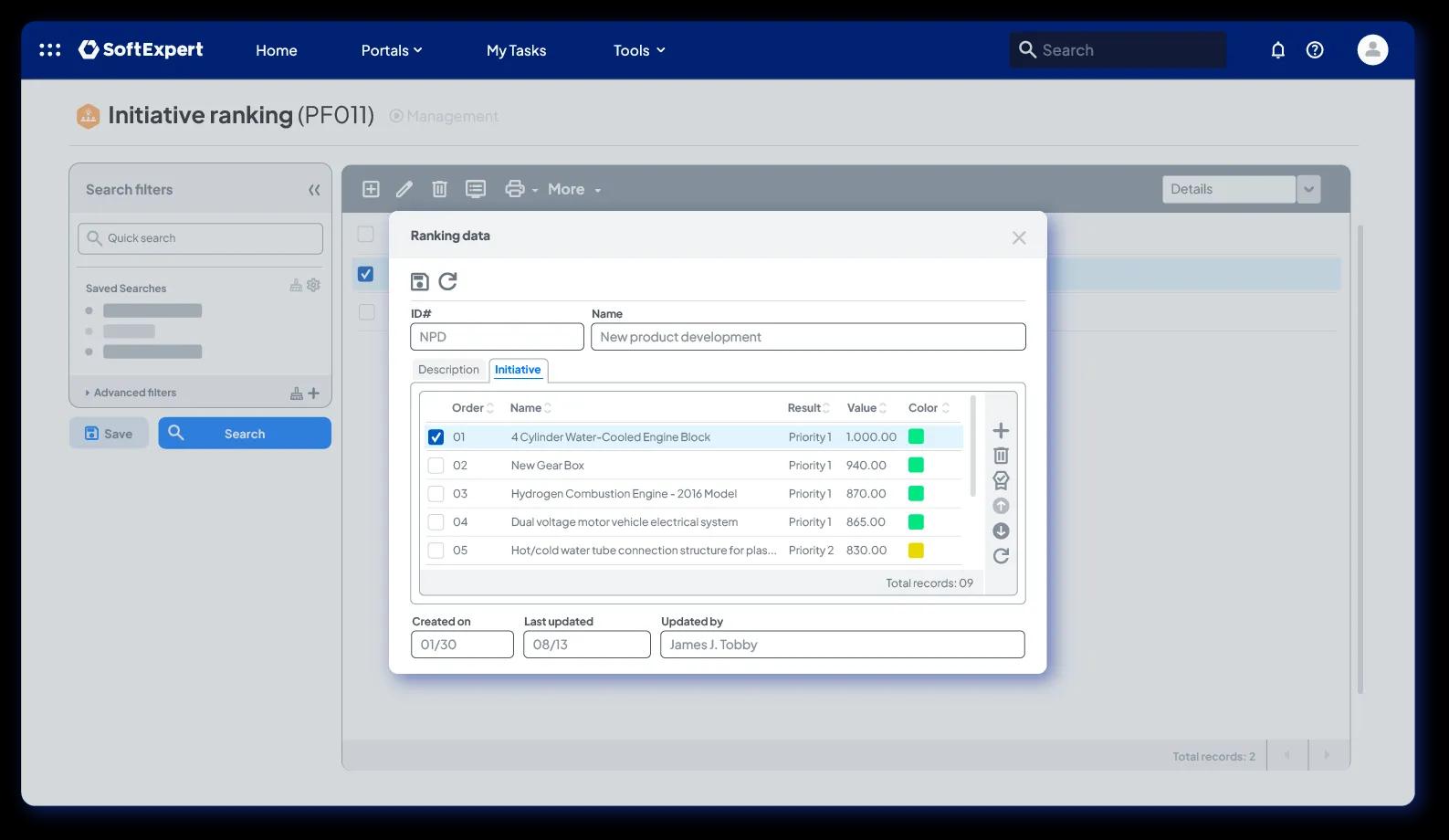Image resolution: width=1449 pixels, height=840 pixels.
Task: Click the Quick search field
Action: coord(200,238)
